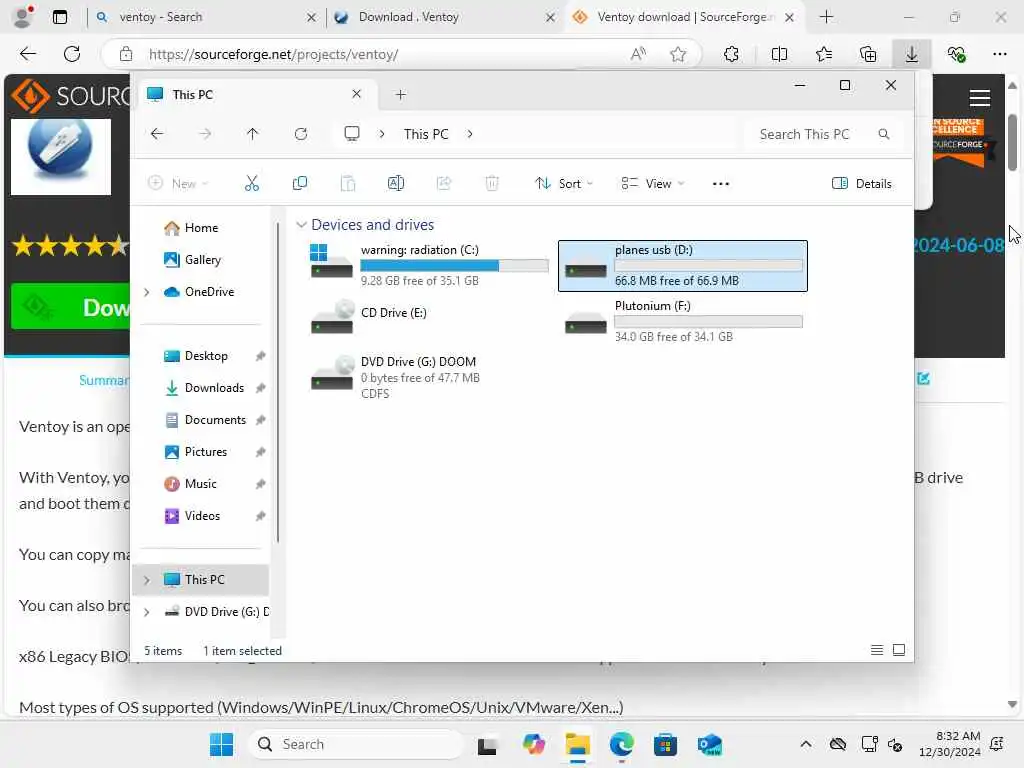
Task: Select CD Drive (E:)
Action: 428,317
